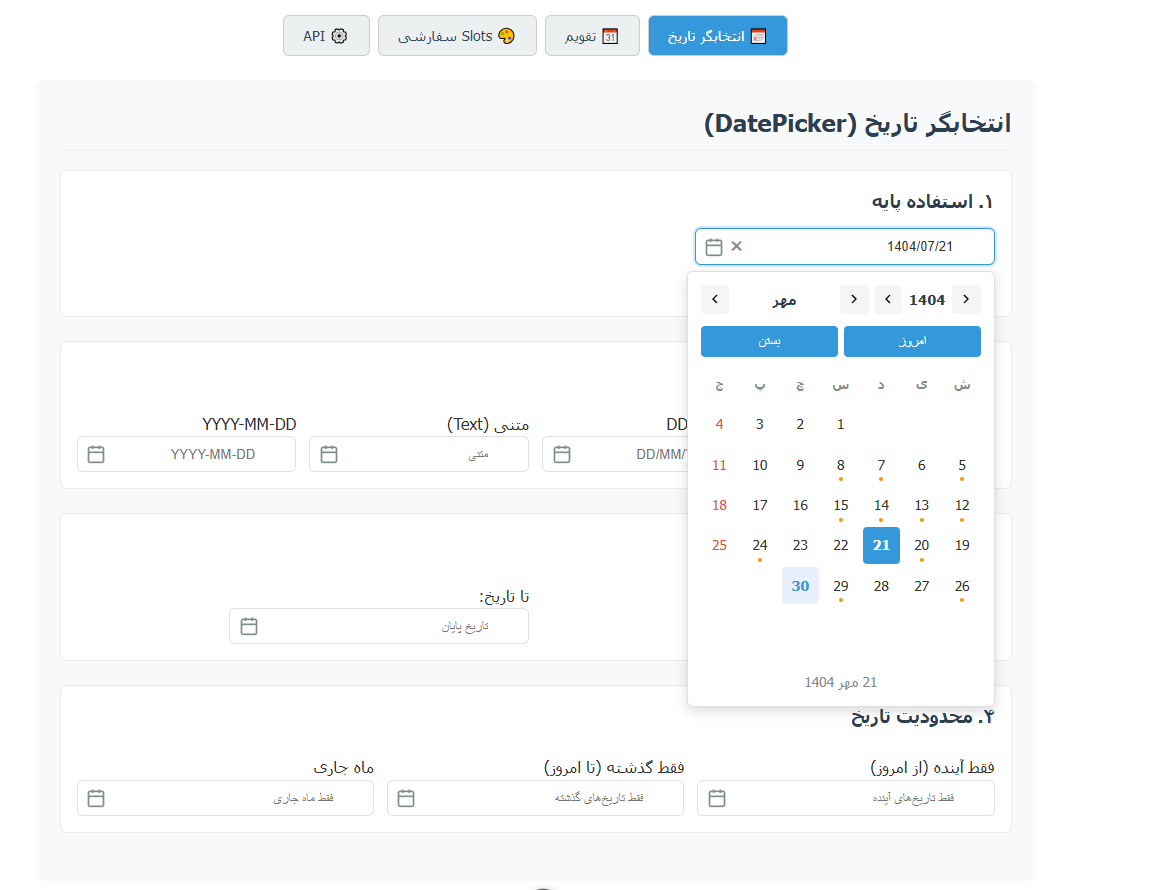Switch to the API tab
This screenshot has height=890, width=1149.
pos(326,36)
